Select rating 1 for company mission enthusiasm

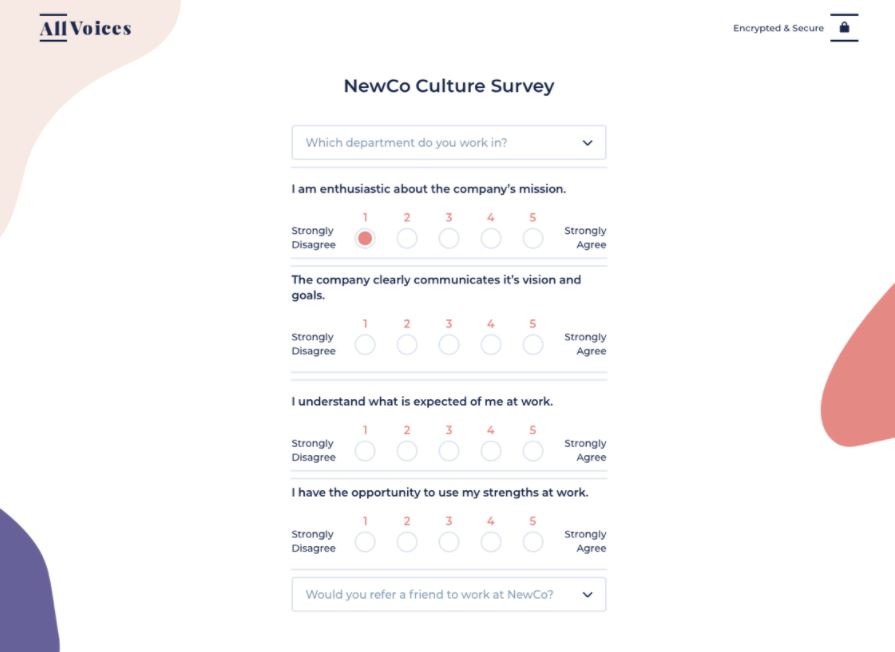click(x=365, y=238)
